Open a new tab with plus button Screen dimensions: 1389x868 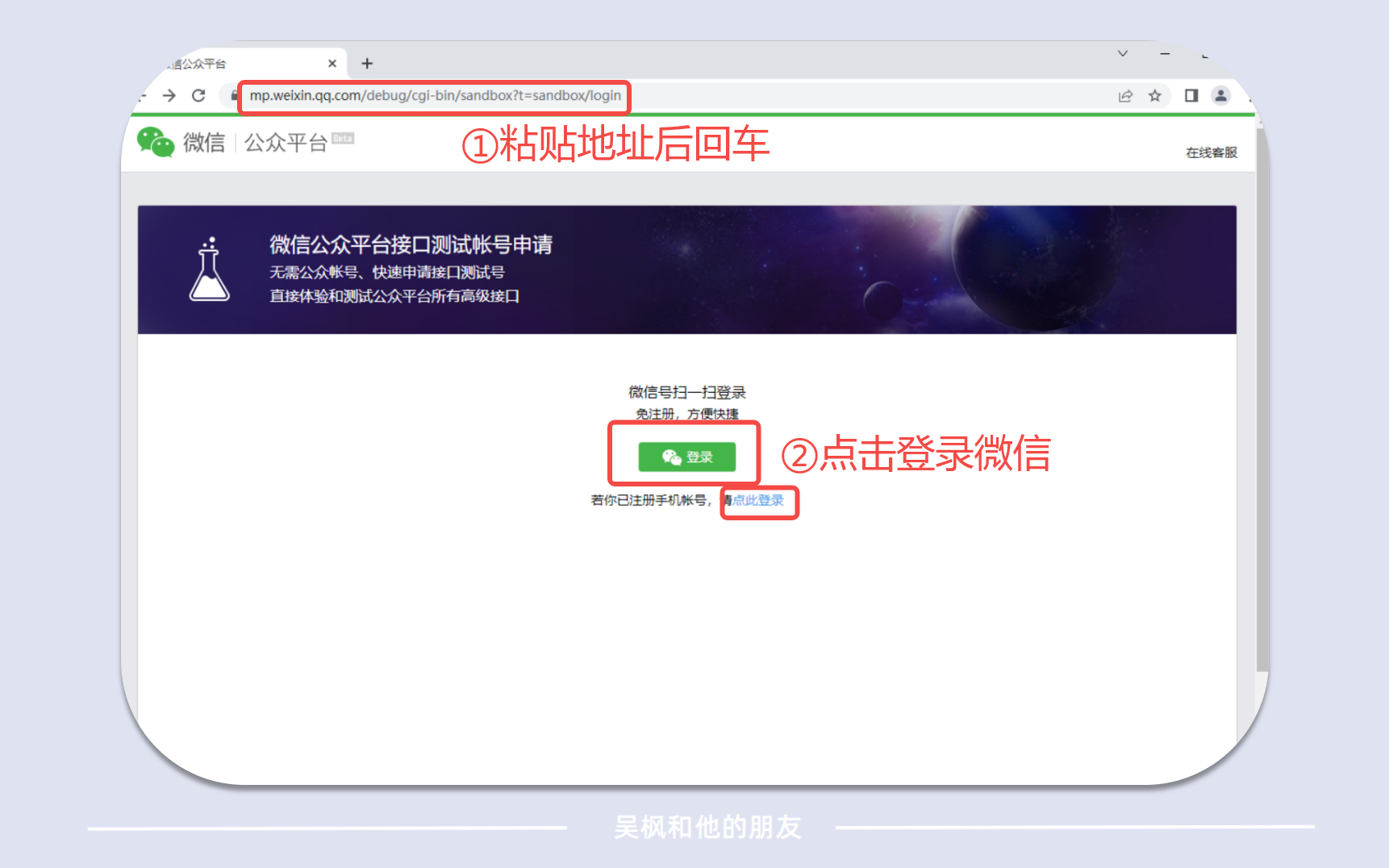(x=367, y=64)
